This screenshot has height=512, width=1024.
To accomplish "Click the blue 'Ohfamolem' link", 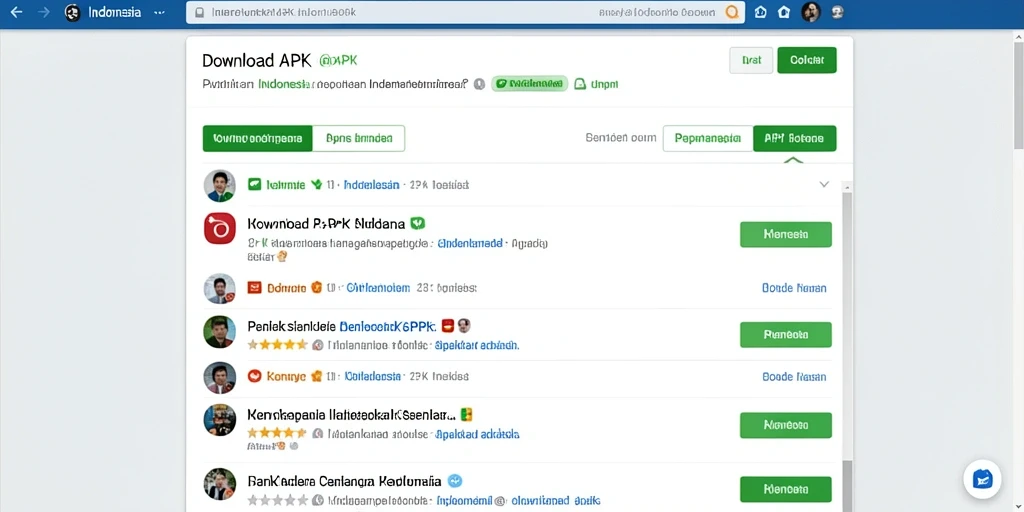I will (378, 287).
